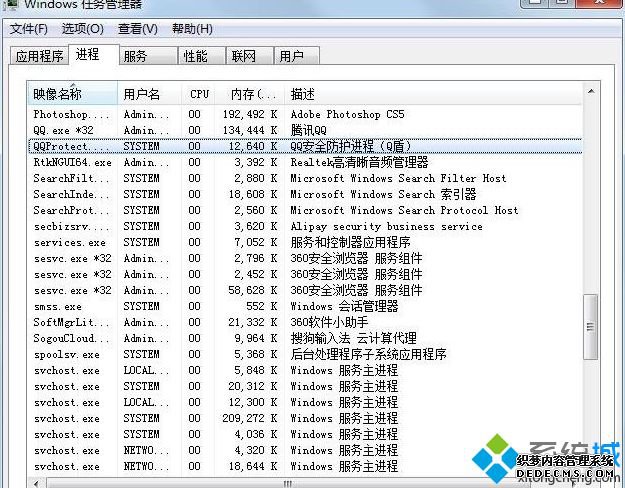Select svchost.exe using 12,300 K

tap(305, 402)
